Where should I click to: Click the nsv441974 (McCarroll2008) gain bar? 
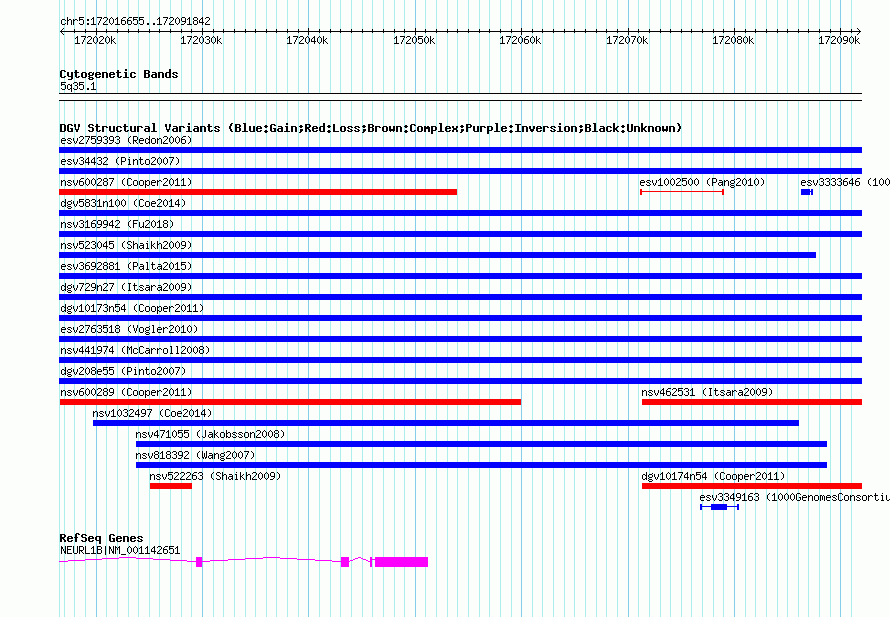(x=460, y=360)
